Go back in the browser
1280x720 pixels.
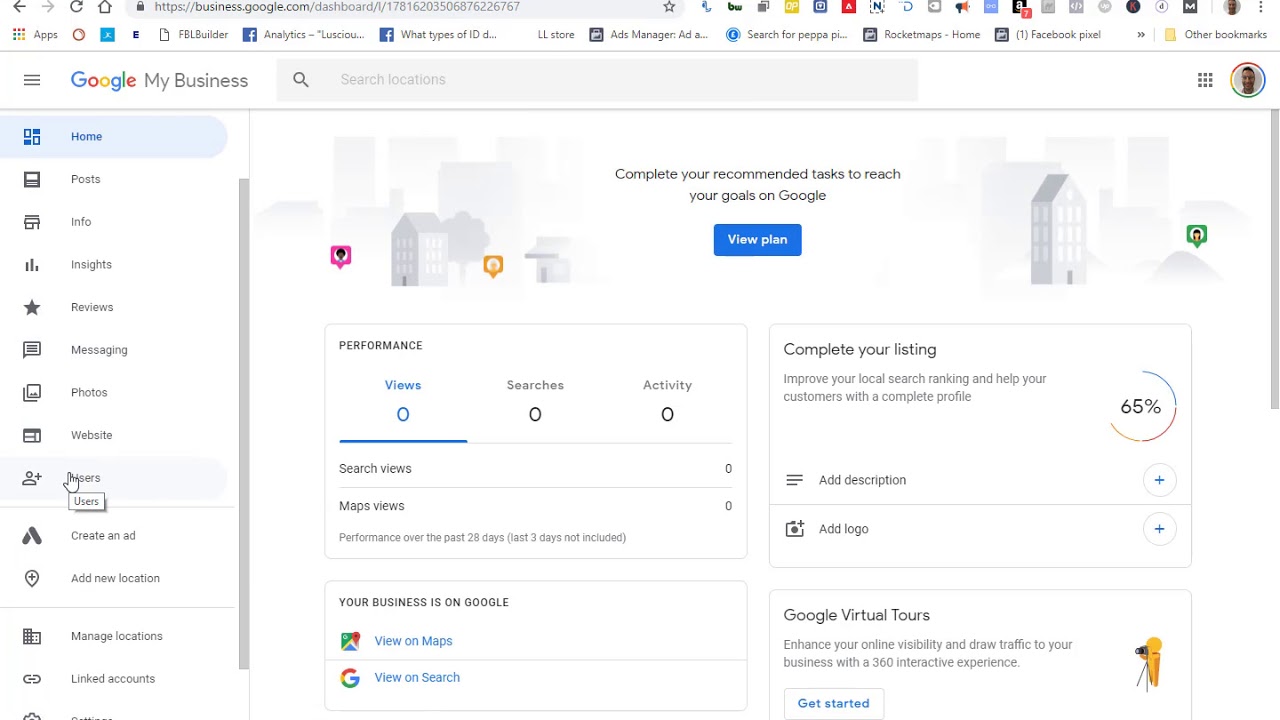click(19, 7)
